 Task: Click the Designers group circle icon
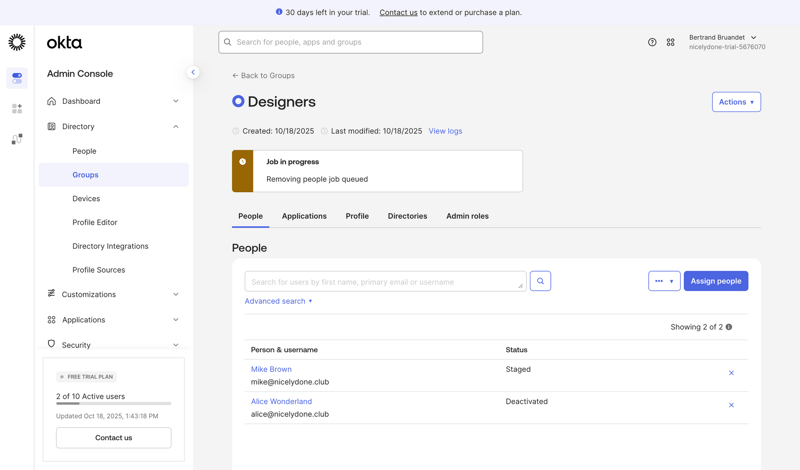(x=238, y=102)
